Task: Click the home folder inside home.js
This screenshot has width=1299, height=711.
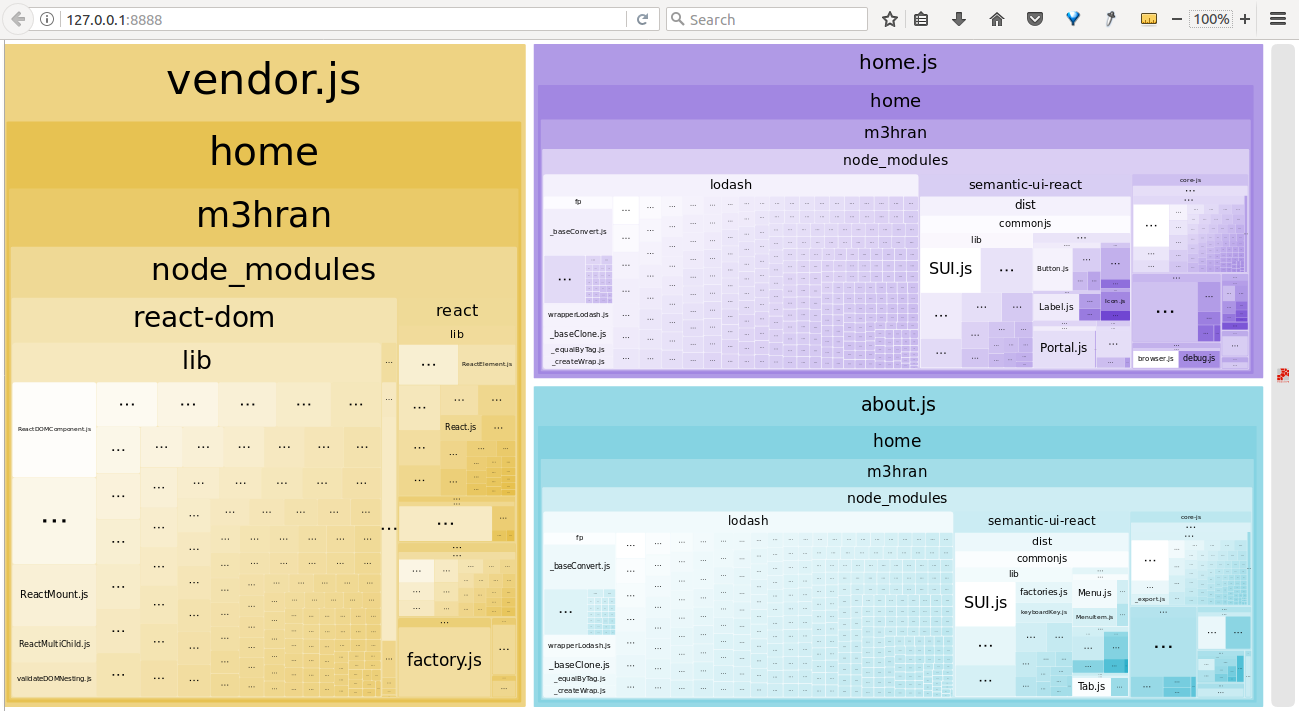Action: pyautogui.click(x=895, y=101)
